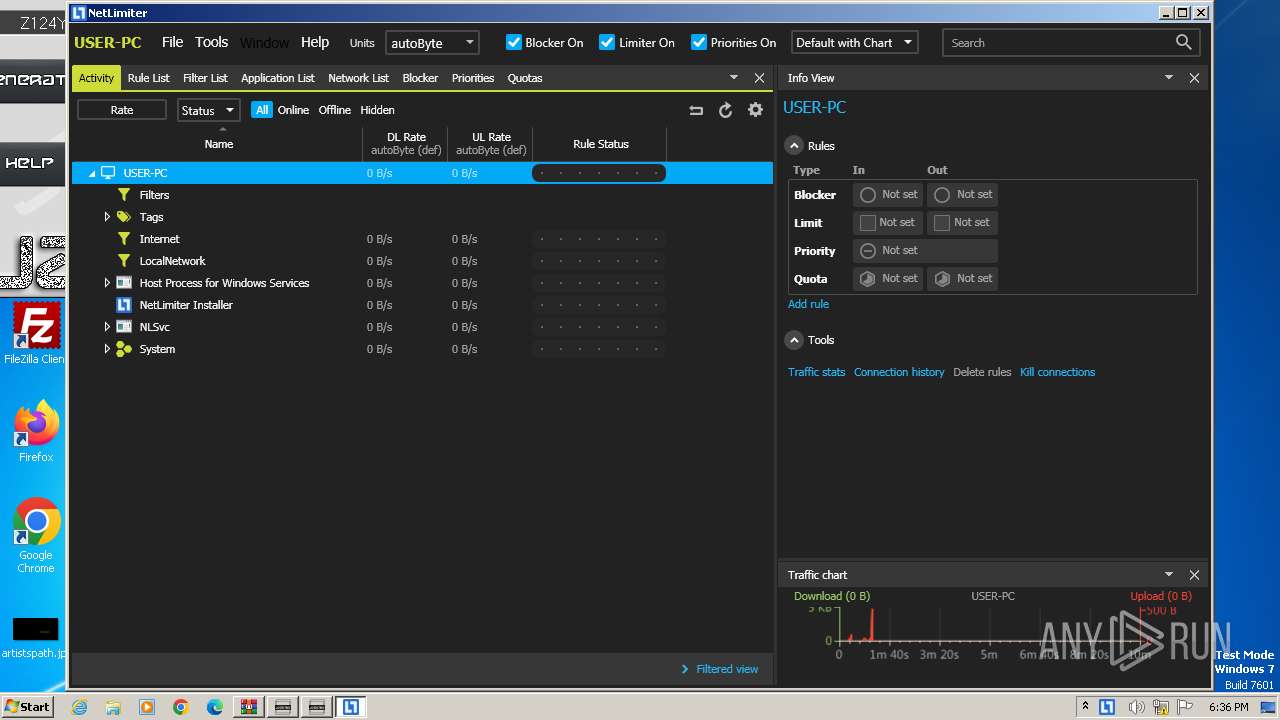Close the Activity panel with the X
Image resolution: width=1280 pixels, height=720 pixels.
759,78
